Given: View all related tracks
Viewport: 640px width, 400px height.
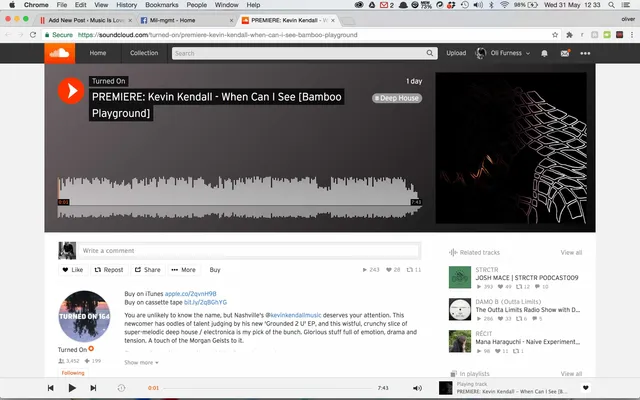Looking at the screenshot, I should (571, 252).
